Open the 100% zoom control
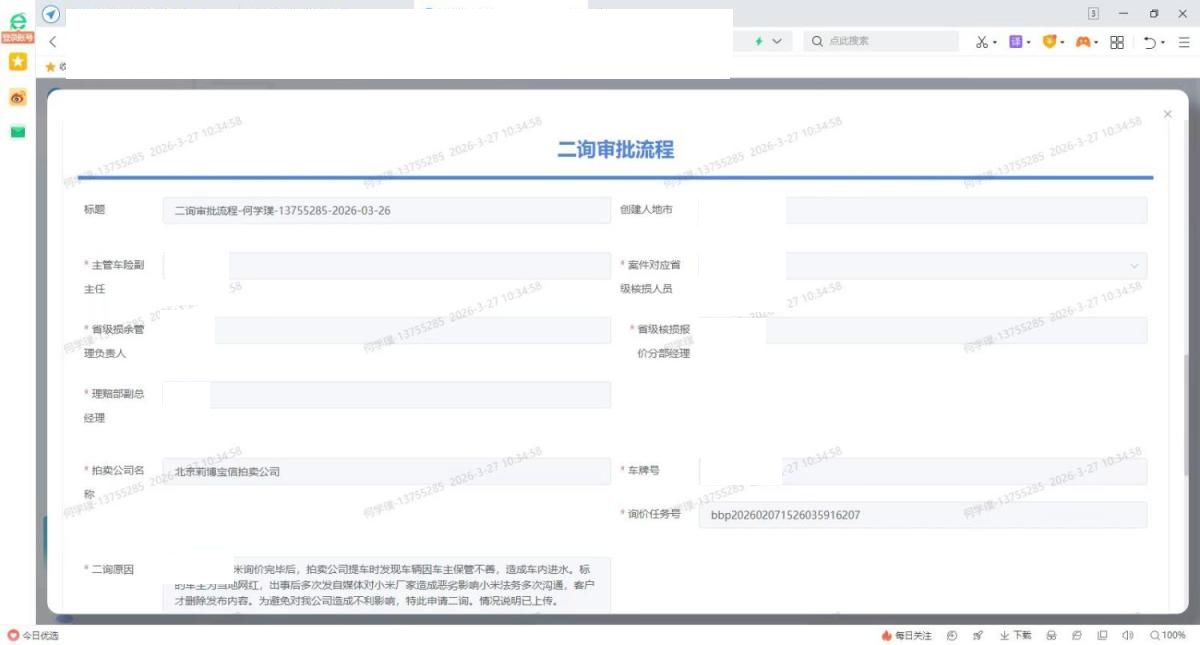The height and width of the screenshot is (645, 1200). 1167,635
